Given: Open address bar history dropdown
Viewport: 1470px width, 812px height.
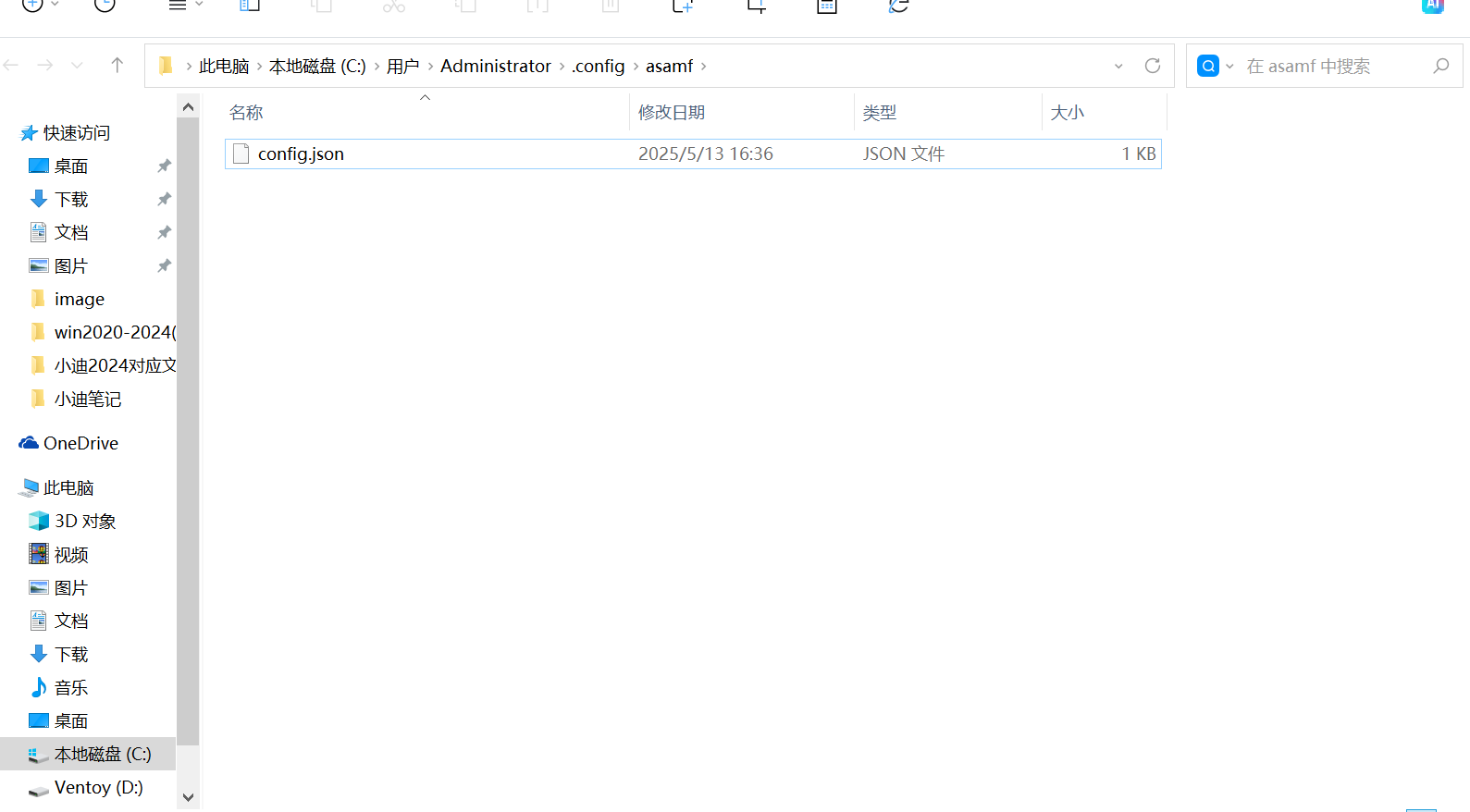Looking at the screenshot, I should pyautogui.click(x=1118, y=67).
